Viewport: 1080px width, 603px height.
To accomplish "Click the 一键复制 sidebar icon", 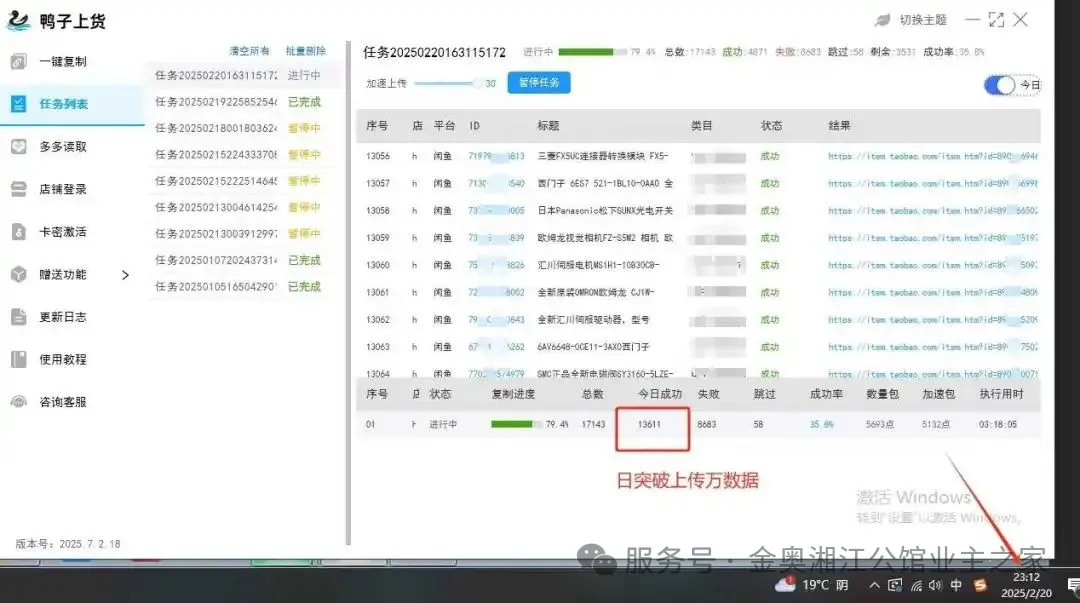I will tap(19, 62).
